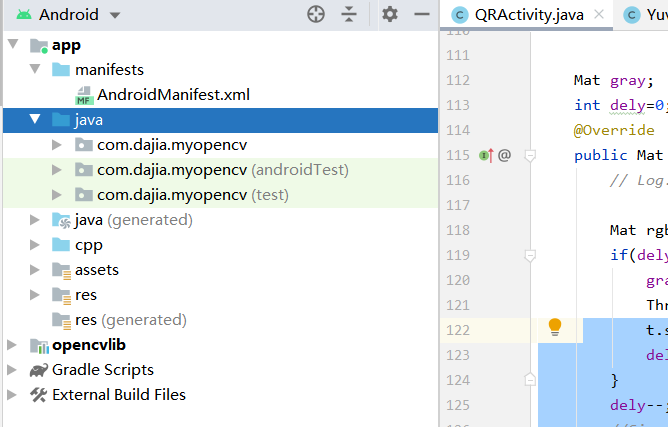Viewport: 668px width, 427px height.
Task: Click the "@Override" annotation on line 114
Action: (614, 130)
